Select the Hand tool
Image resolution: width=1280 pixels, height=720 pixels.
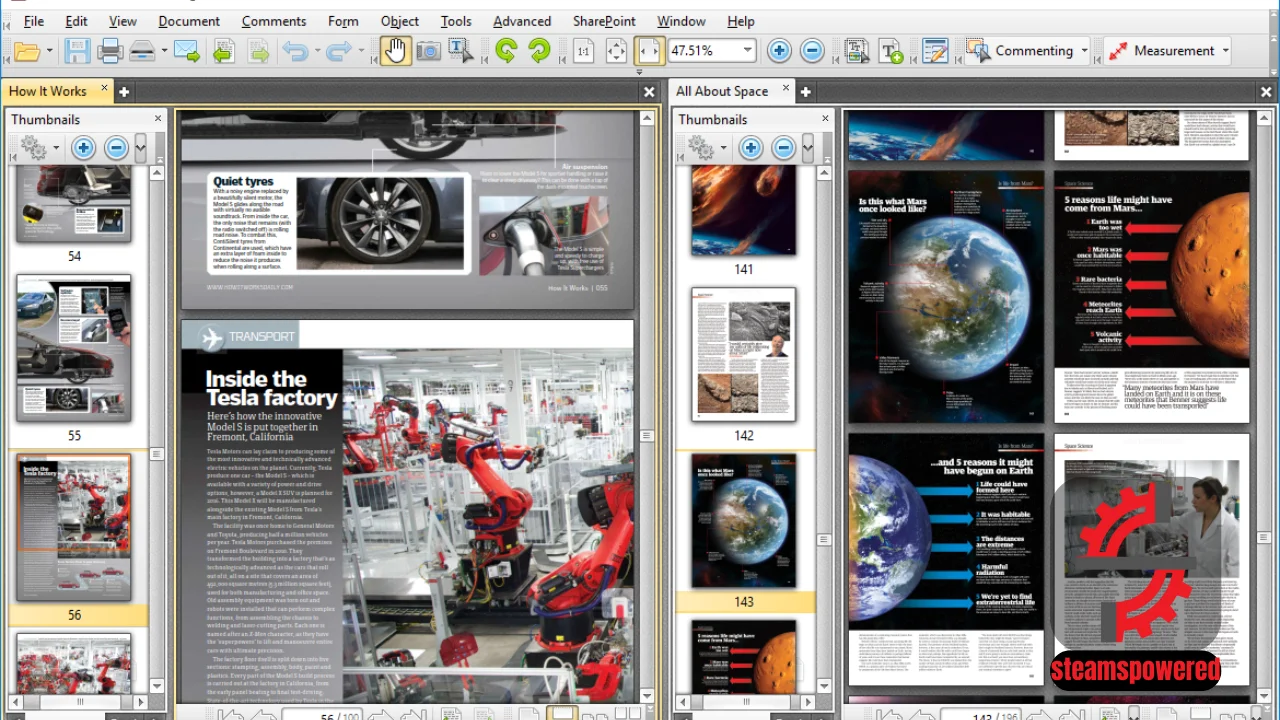(395, 51)
